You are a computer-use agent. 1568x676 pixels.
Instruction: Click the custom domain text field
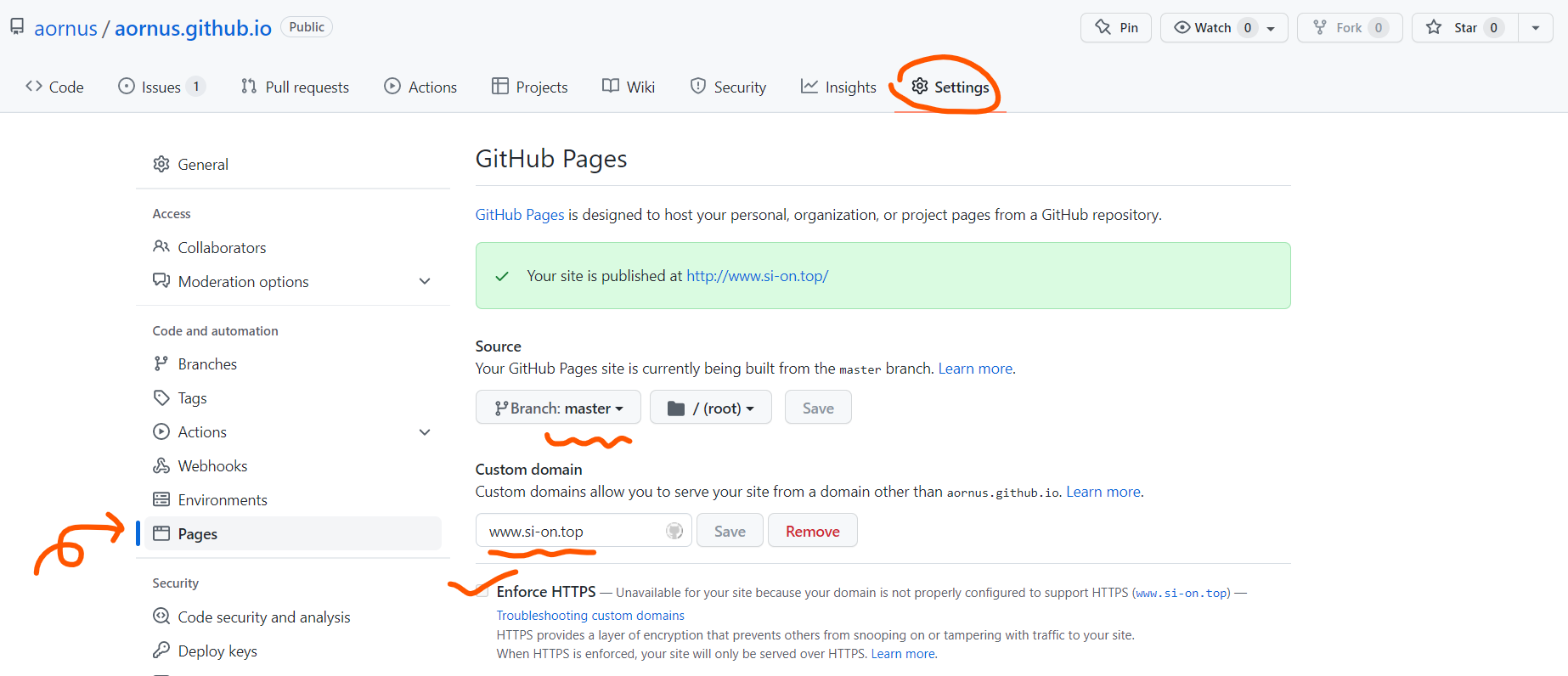(x=575, y=531)
